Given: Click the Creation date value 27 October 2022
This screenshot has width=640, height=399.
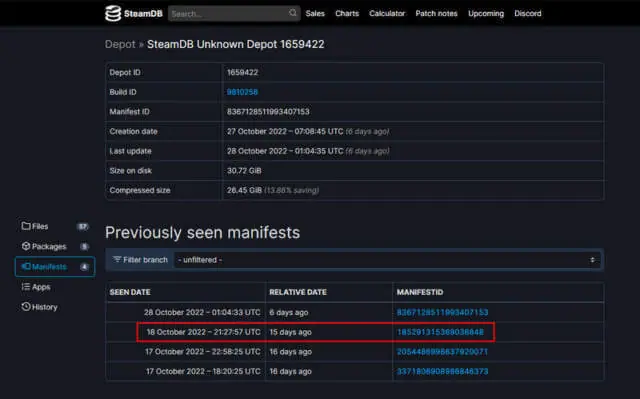Looking at the screenshot, I should coord(285,131).
